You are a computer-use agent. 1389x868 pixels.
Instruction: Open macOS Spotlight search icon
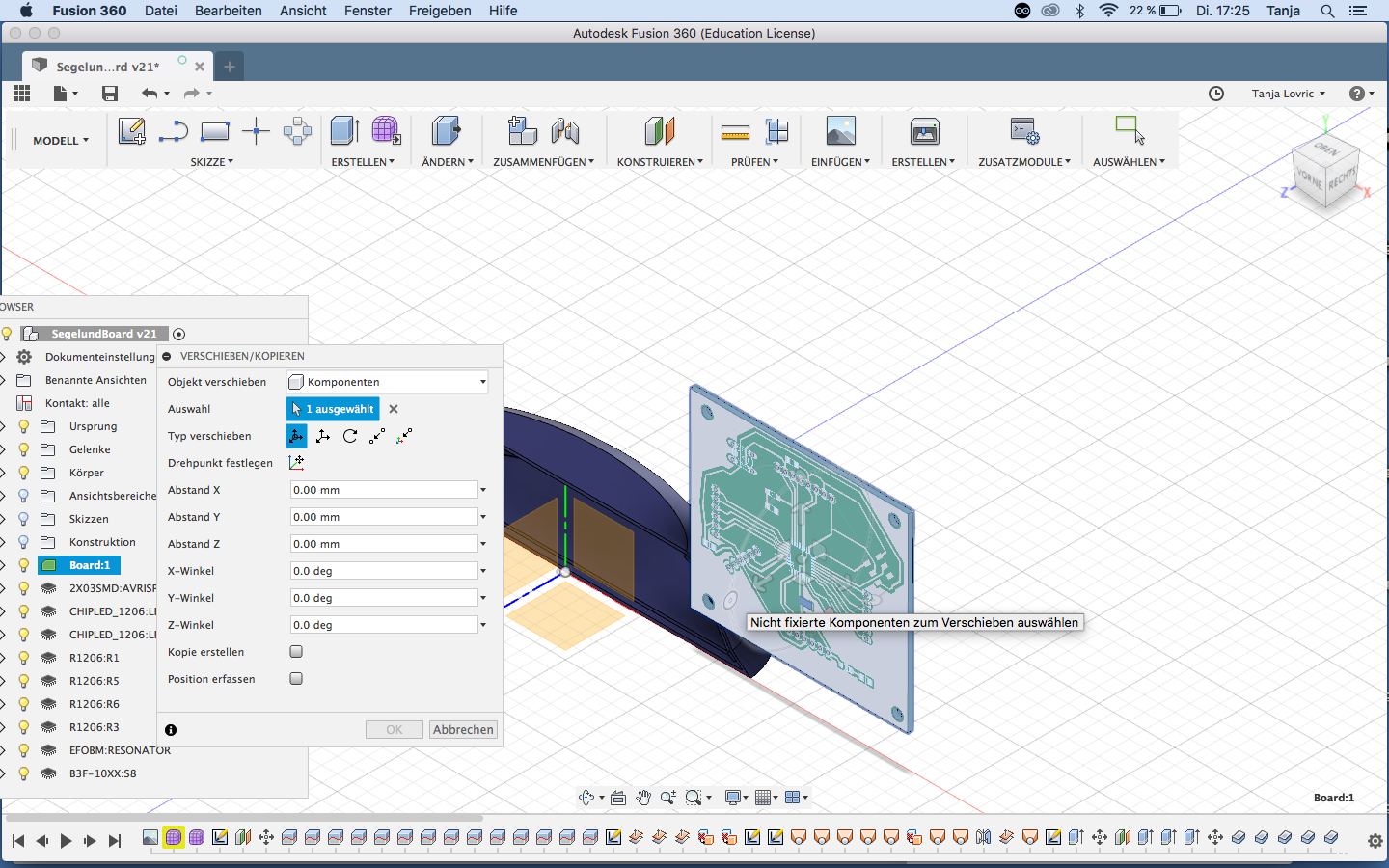point(1328,11)
